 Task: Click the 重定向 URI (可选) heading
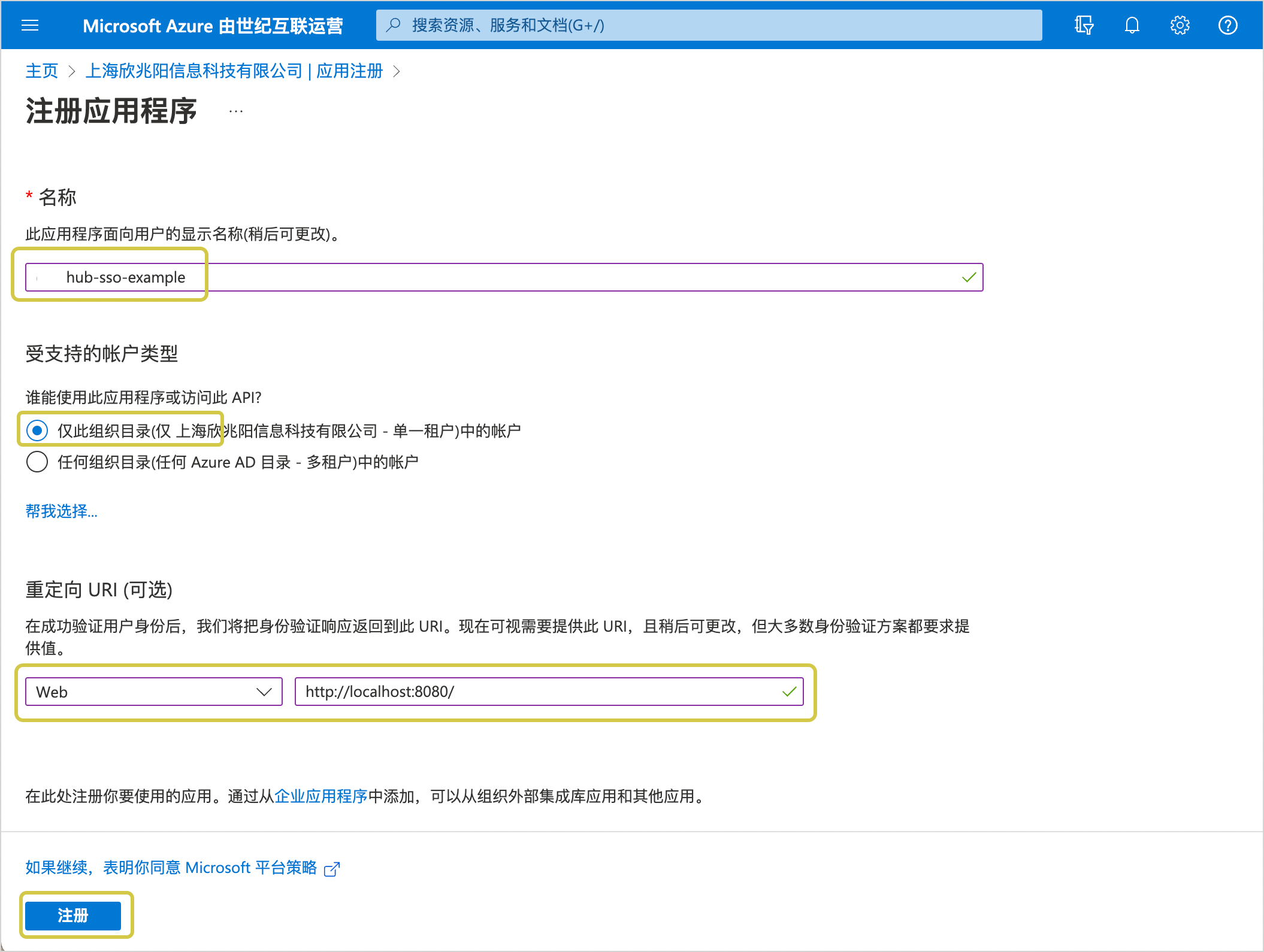click(99, 590)
